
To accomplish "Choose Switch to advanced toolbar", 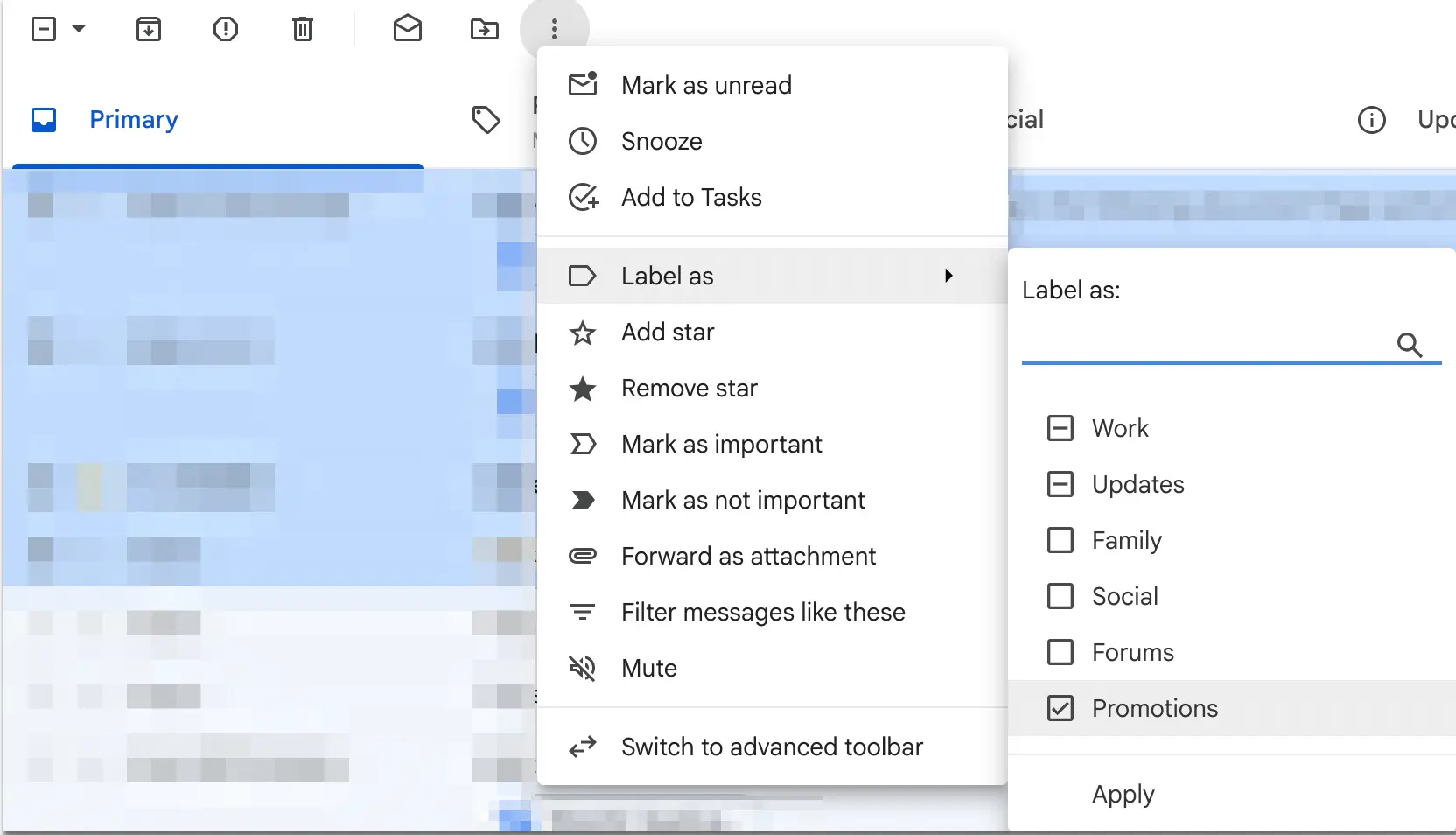I will [772, 747].
